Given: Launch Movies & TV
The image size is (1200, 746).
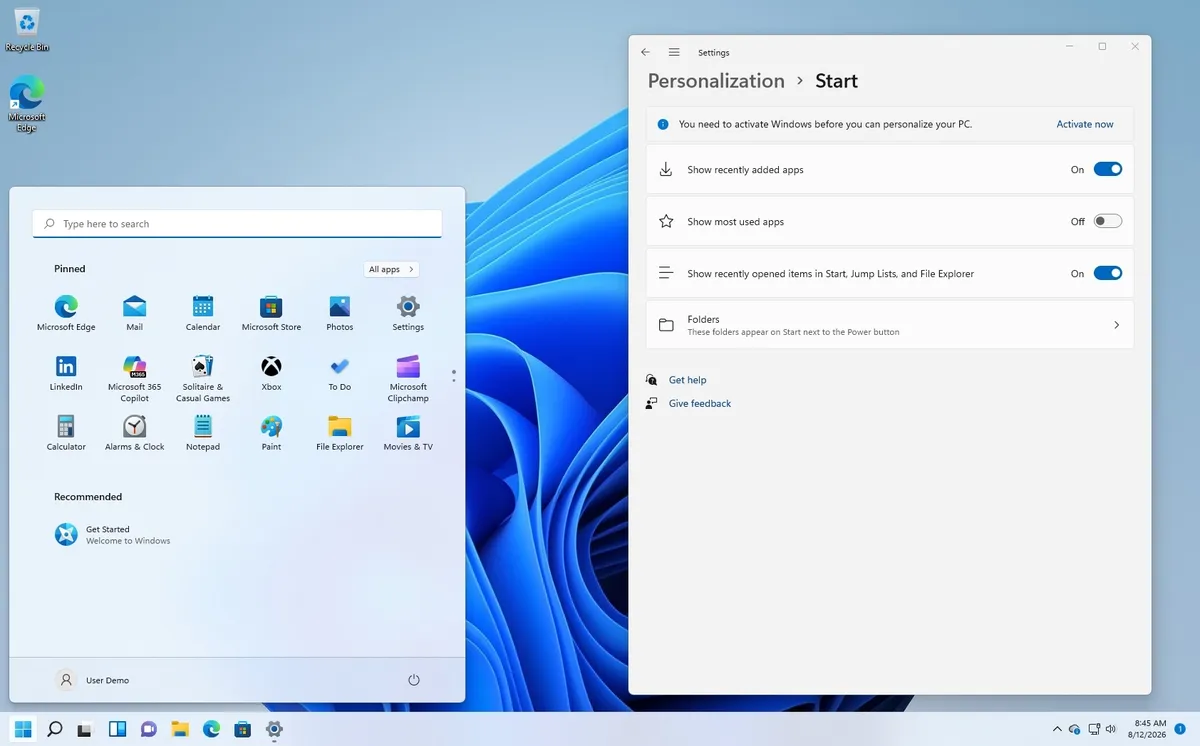Looking at the screenshot, I should point(408,433).
